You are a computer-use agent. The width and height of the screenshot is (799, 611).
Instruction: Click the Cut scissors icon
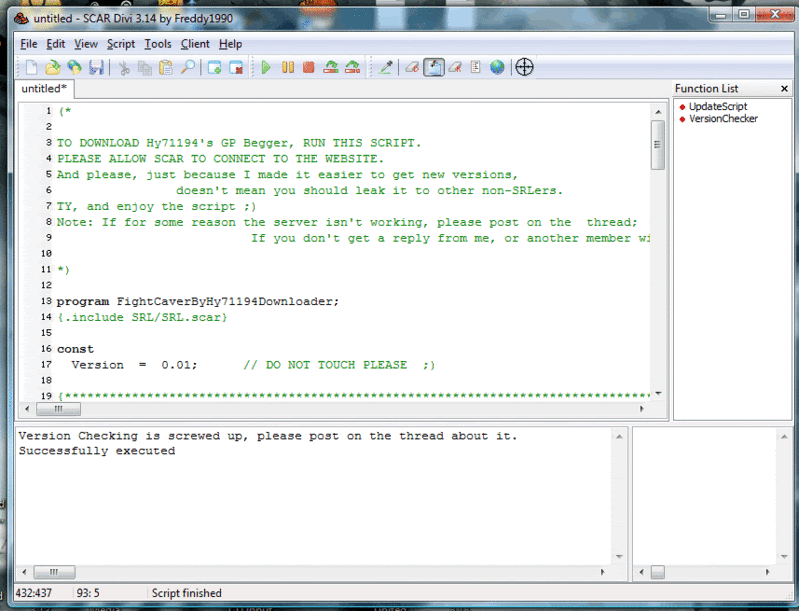pos(124,67)
